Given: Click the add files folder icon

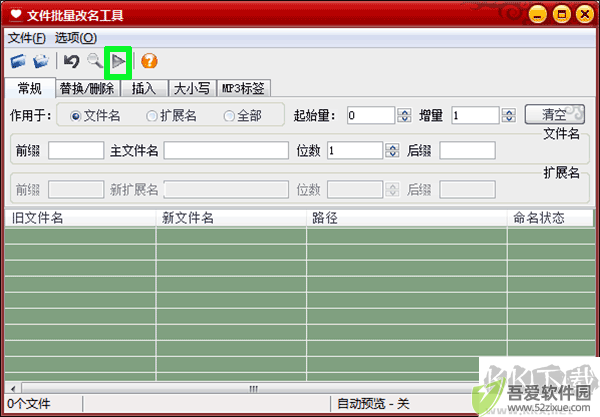Looking at the screenshot, I should pos(18,61).
